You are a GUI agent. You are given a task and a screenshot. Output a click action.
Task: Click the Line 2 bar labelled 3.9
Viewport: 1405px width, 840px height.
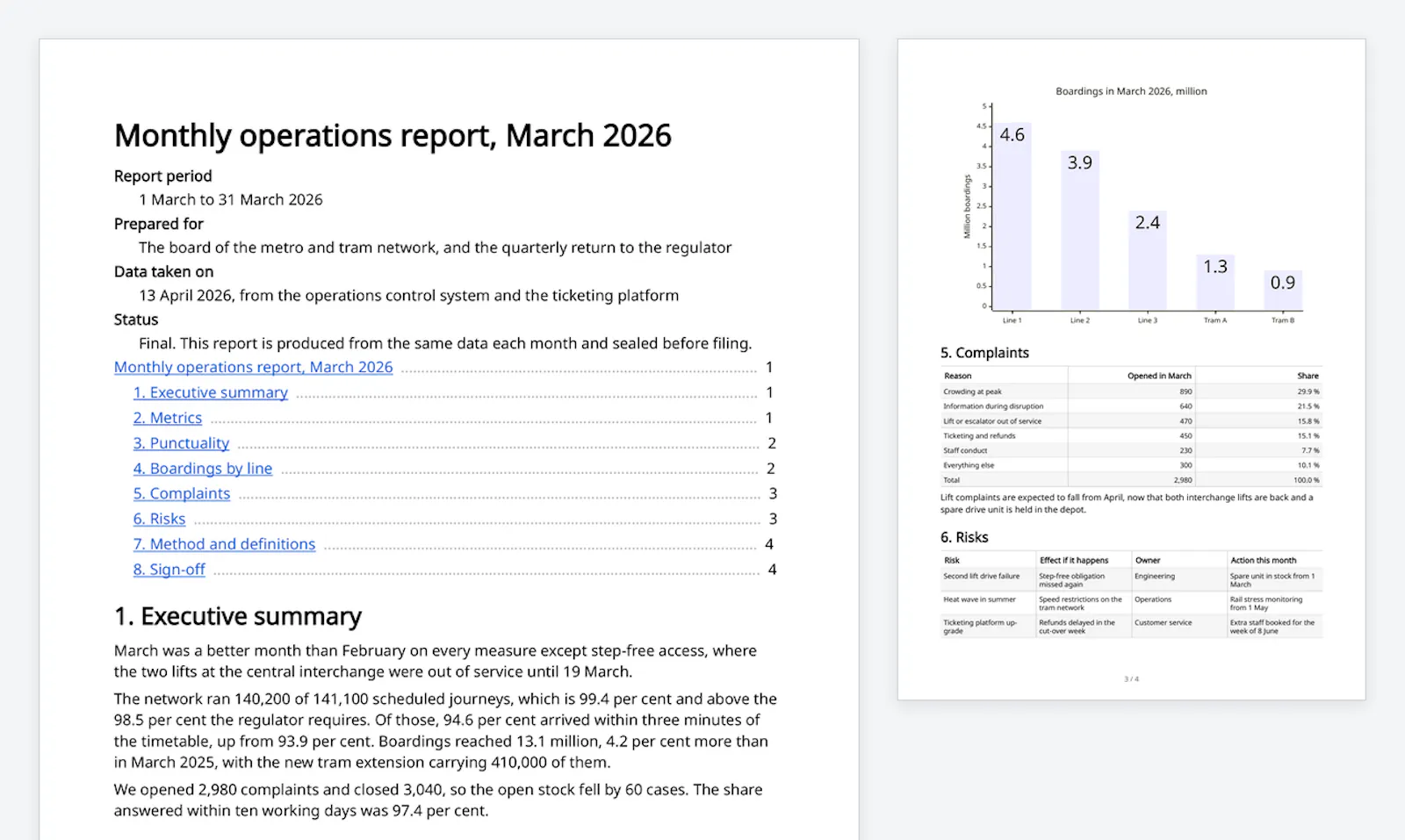tap(1080, 230)
